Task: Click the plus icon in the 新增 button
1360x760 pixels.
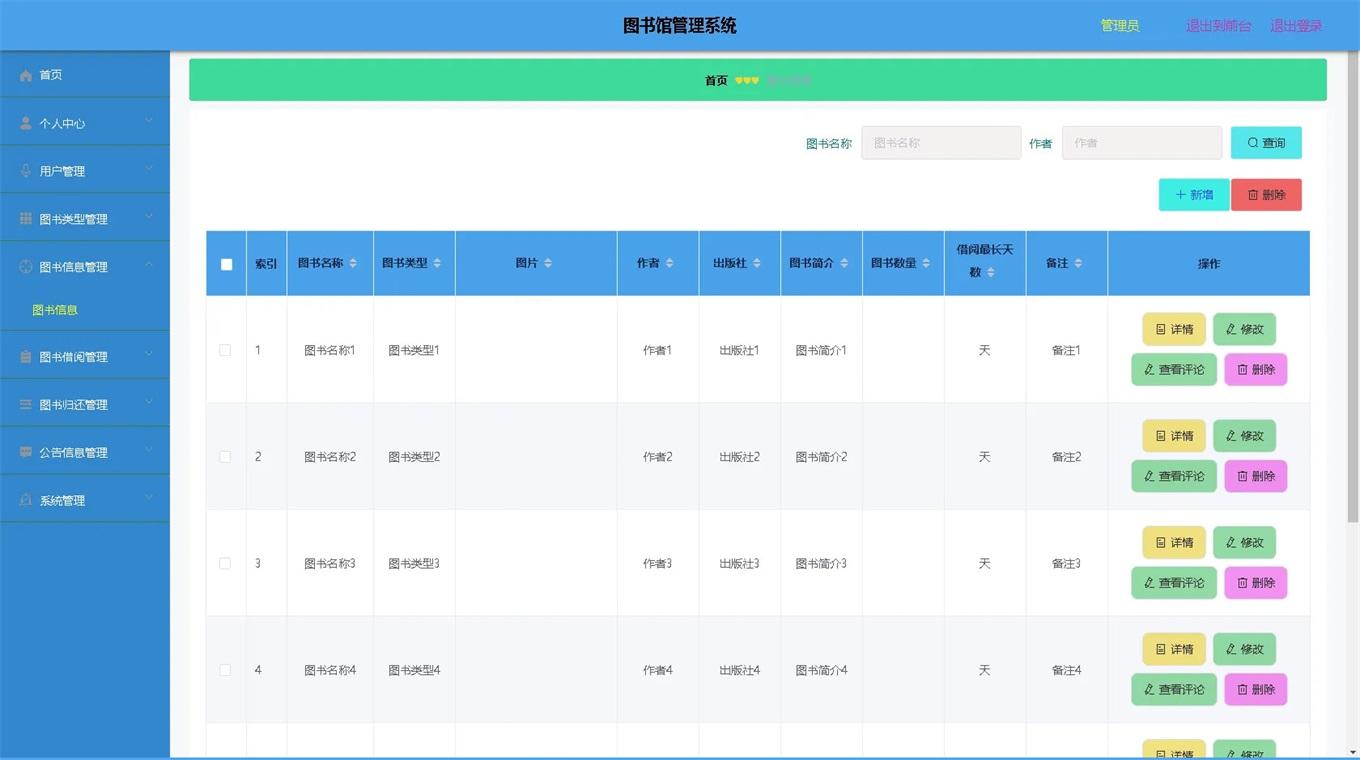Action: click(1181, 195)
